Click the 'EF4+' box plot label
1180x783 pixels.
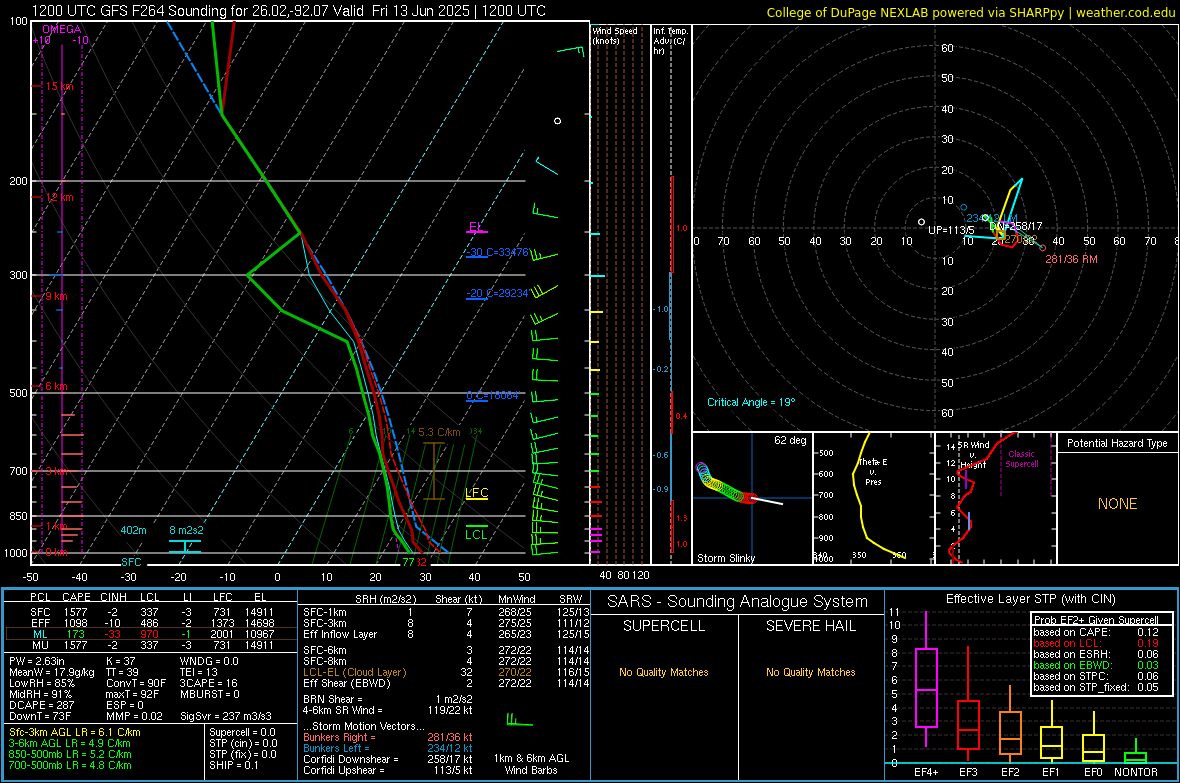[926, 772]
